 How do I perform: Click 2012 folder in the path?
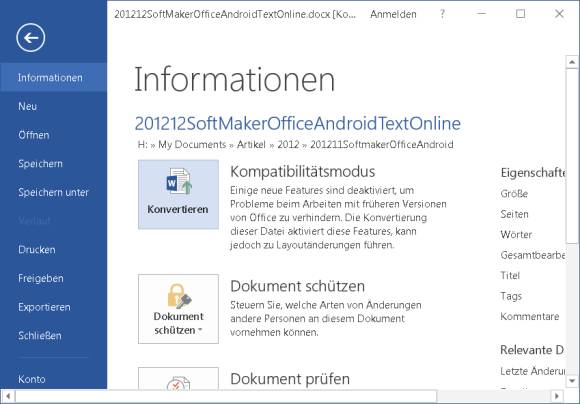coord(288,144)
